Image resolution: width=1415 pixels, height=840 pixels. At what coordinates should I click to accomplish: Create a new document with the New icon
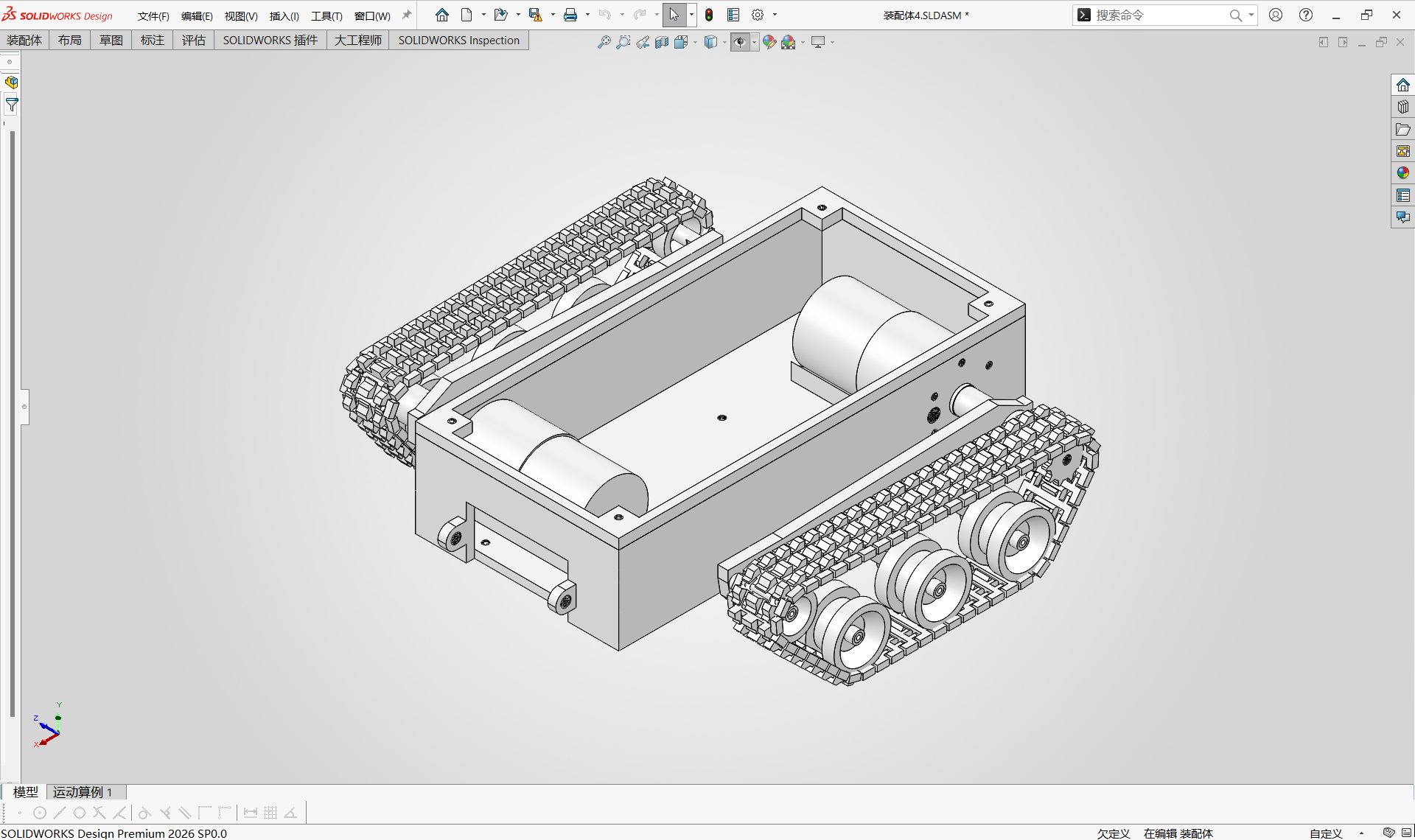467,15
